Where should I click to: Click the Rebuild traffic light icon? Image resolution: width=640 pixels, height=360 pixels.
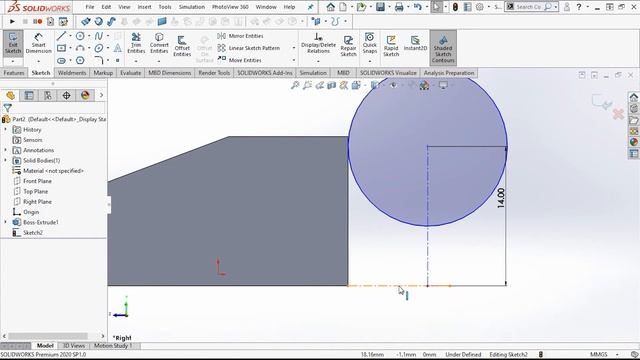pyautogui.click(x=455, y=7)
